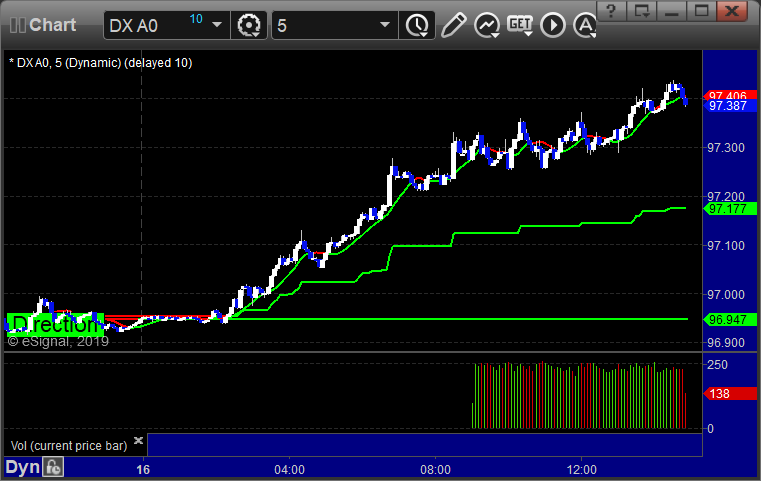Click the 04:00 time axis marker

click(289, 468)
